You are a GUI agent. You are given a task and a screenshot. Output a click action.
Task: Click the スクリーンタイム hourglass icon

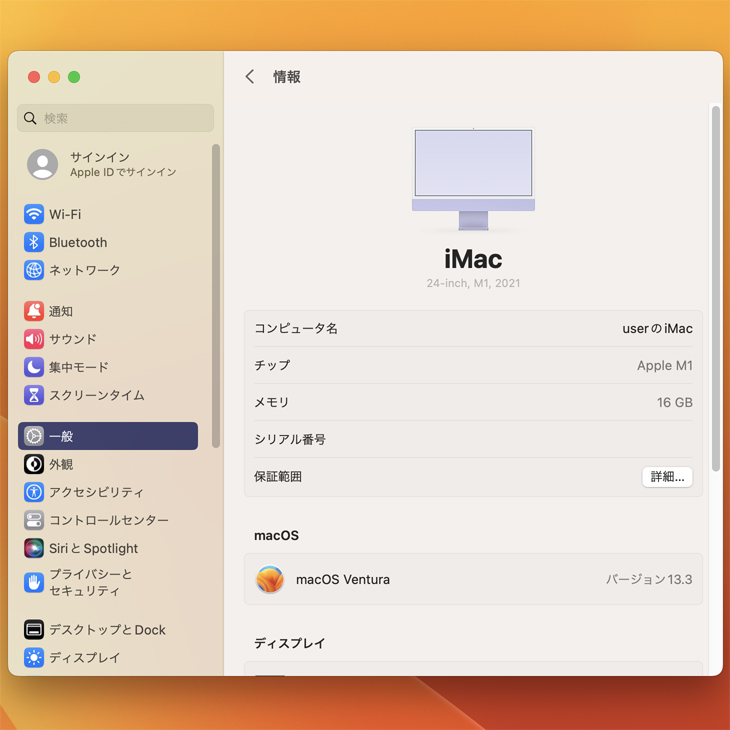click(x=34, y=395)
